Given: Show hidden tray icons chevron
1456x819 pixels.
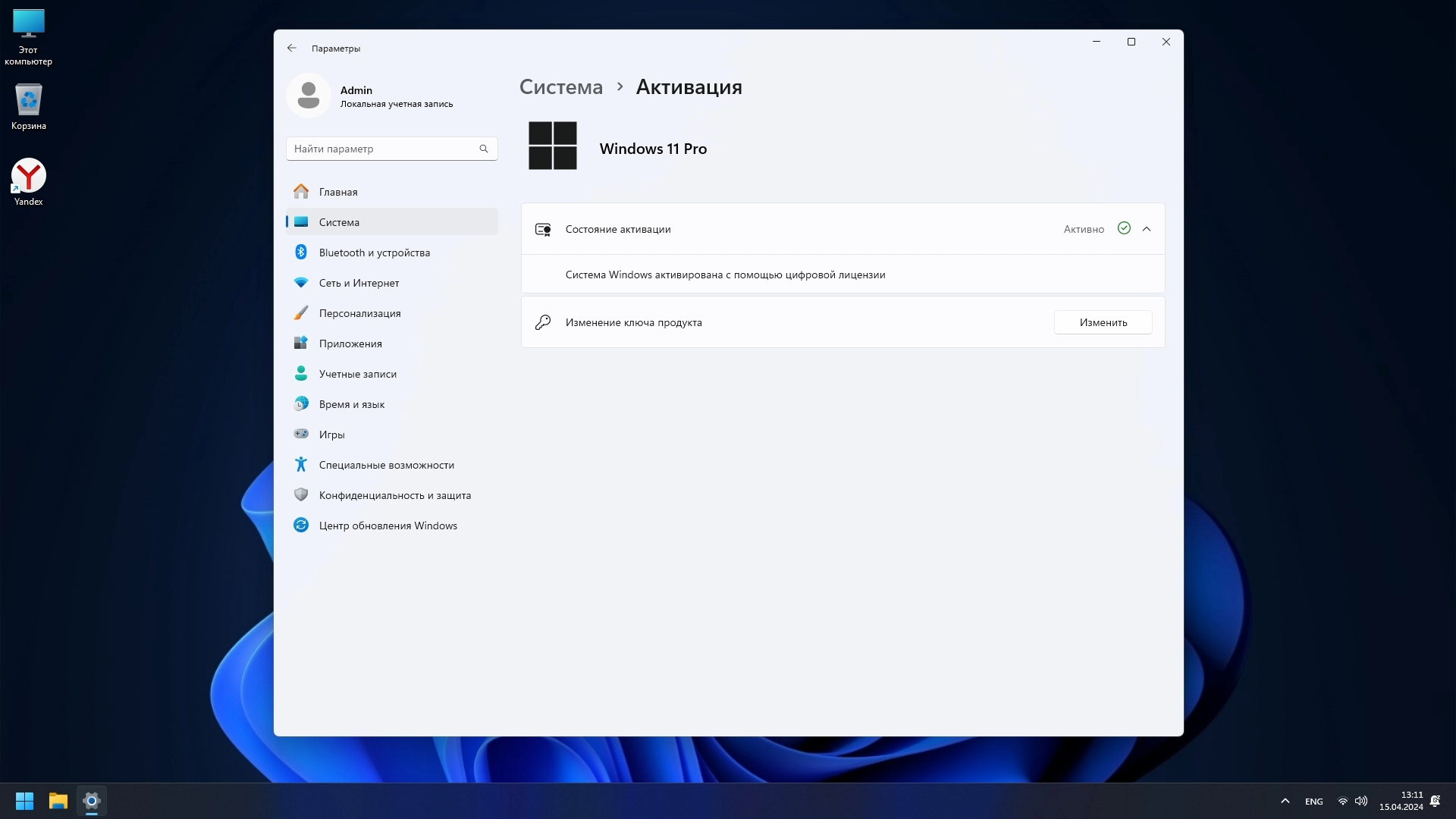Looking at the screenshot, I should (x=1285, y=801).
